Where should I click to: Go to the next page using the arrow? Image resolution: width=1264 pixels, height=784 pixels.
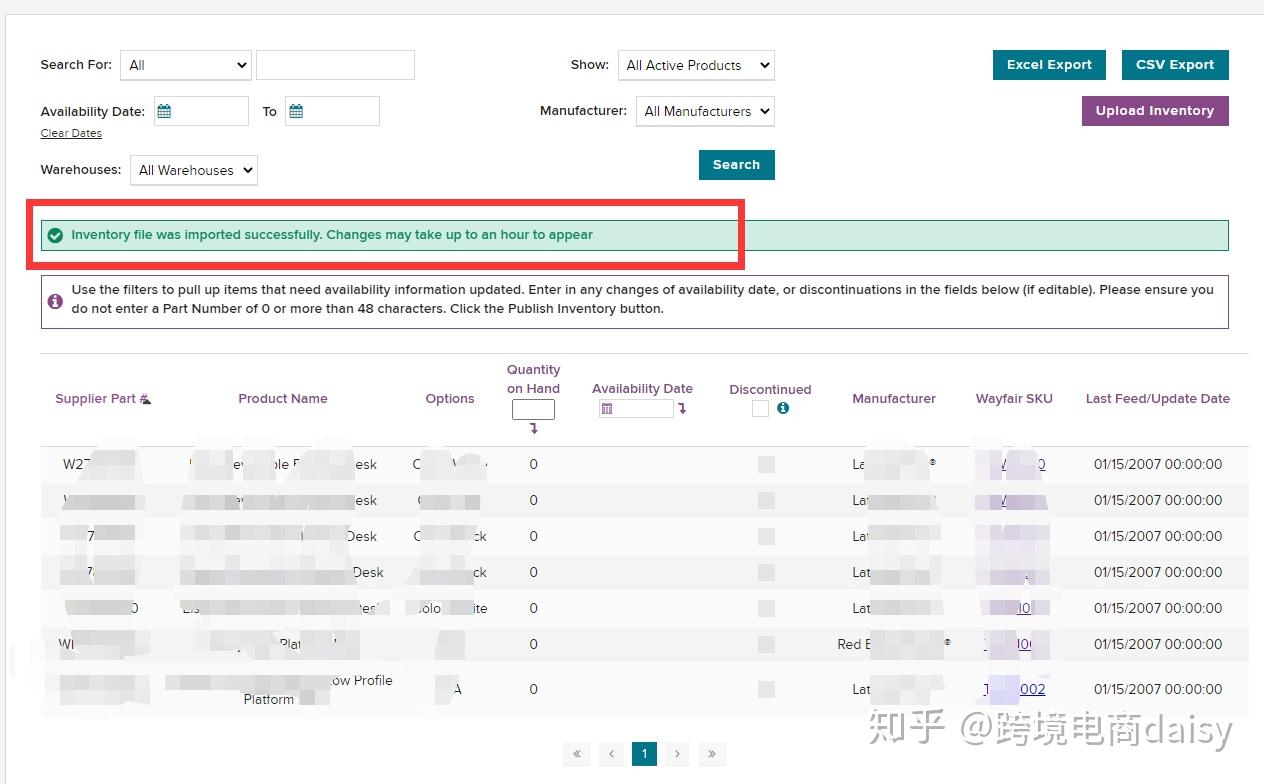coord(678,753)
